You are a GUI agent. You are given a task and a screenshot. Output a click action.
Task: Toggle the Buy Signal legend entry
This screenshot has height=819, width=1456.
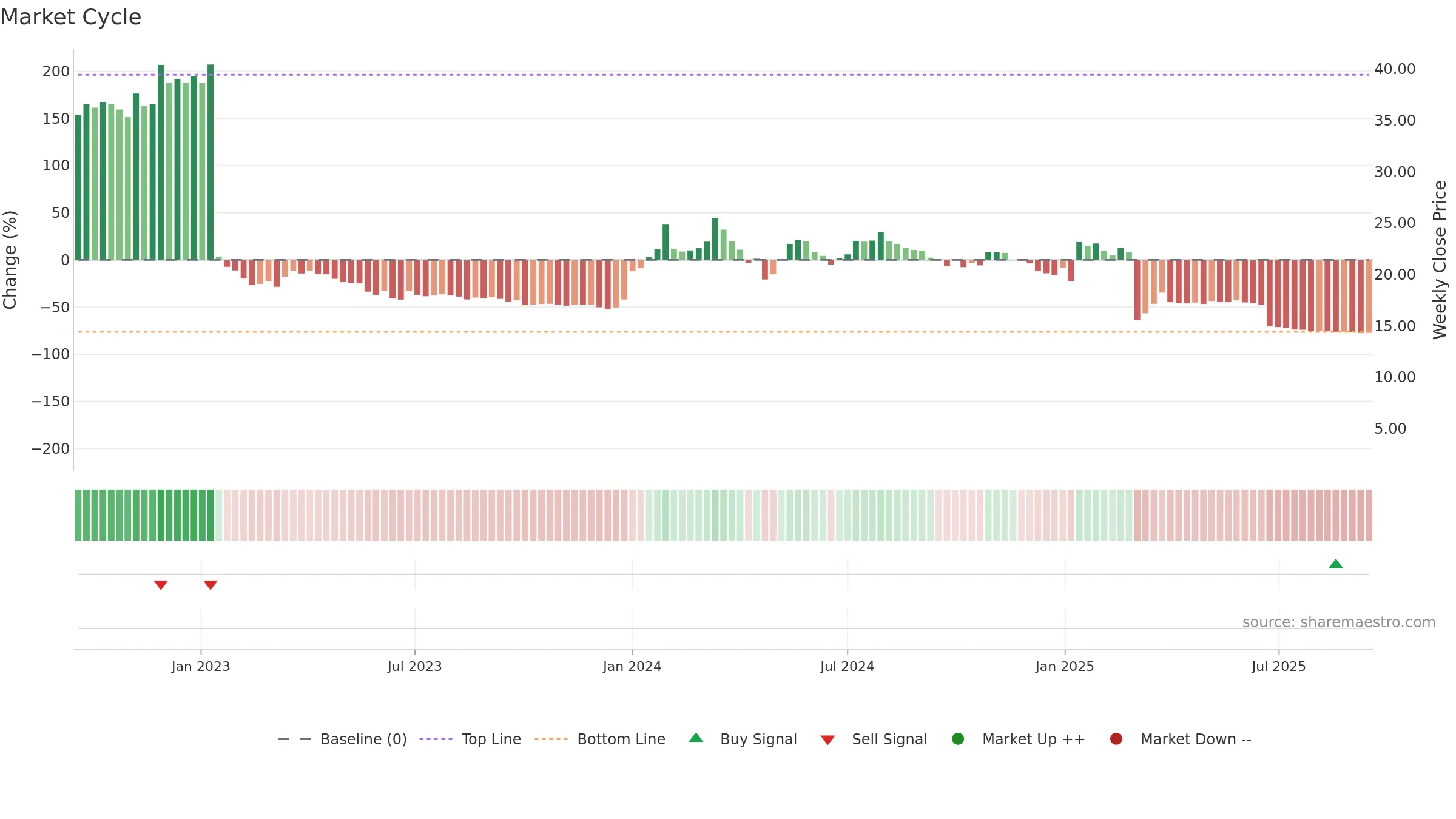tap(743, 739)
